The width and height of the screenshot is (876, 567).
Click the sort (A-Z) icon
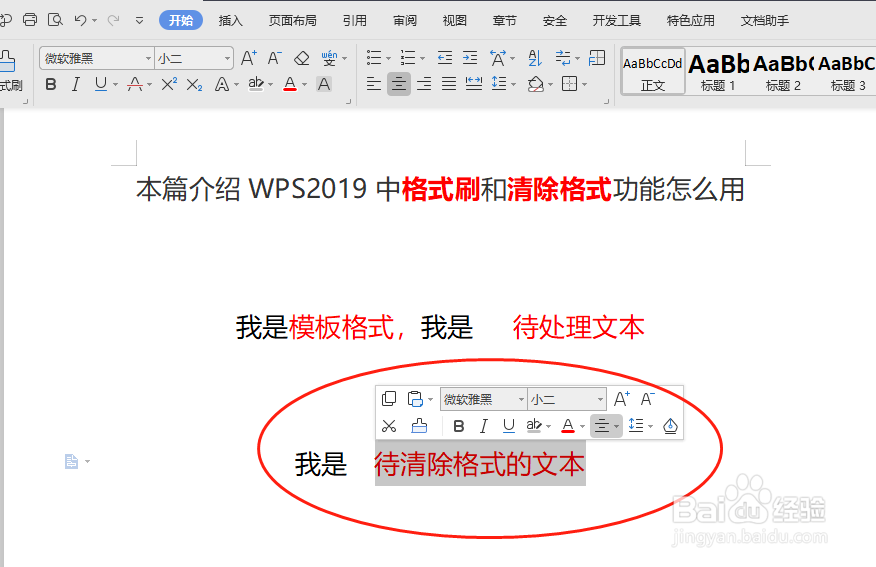(535, 58)
